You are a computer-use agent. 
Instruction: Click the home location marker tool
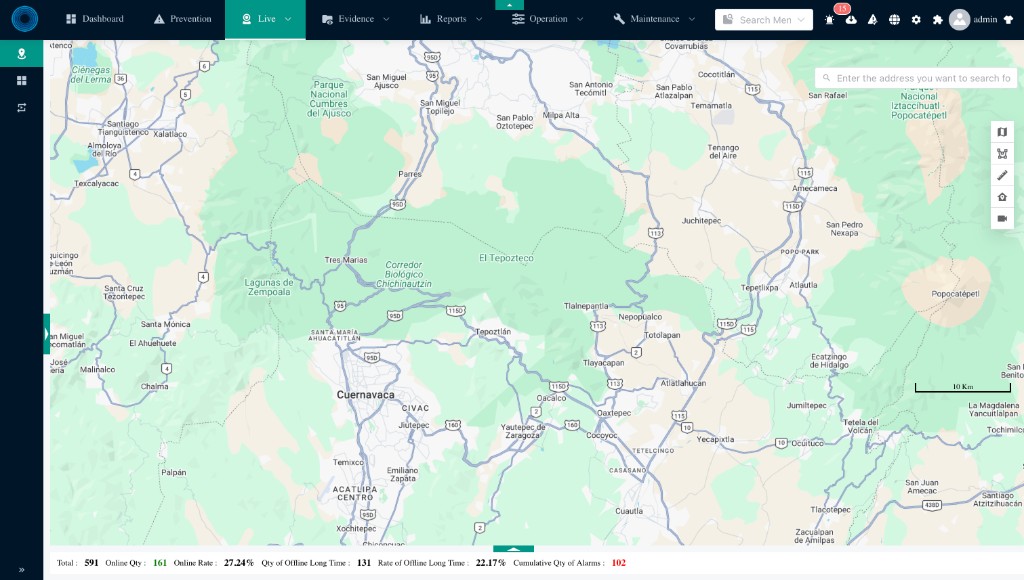[1002, 197]
